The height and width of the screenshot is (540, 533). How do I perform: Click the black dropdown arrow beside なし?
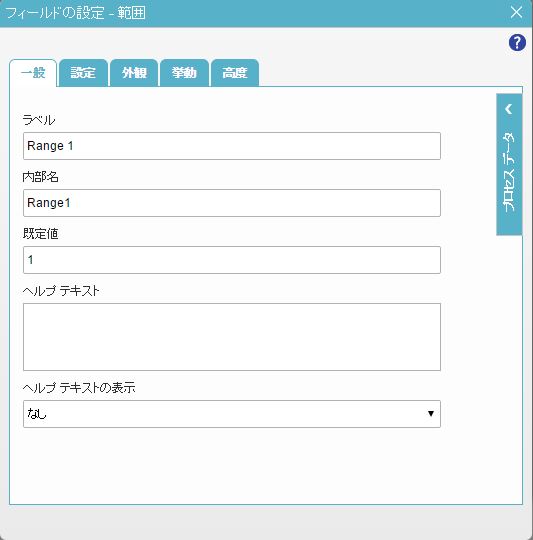coord(431,414)
